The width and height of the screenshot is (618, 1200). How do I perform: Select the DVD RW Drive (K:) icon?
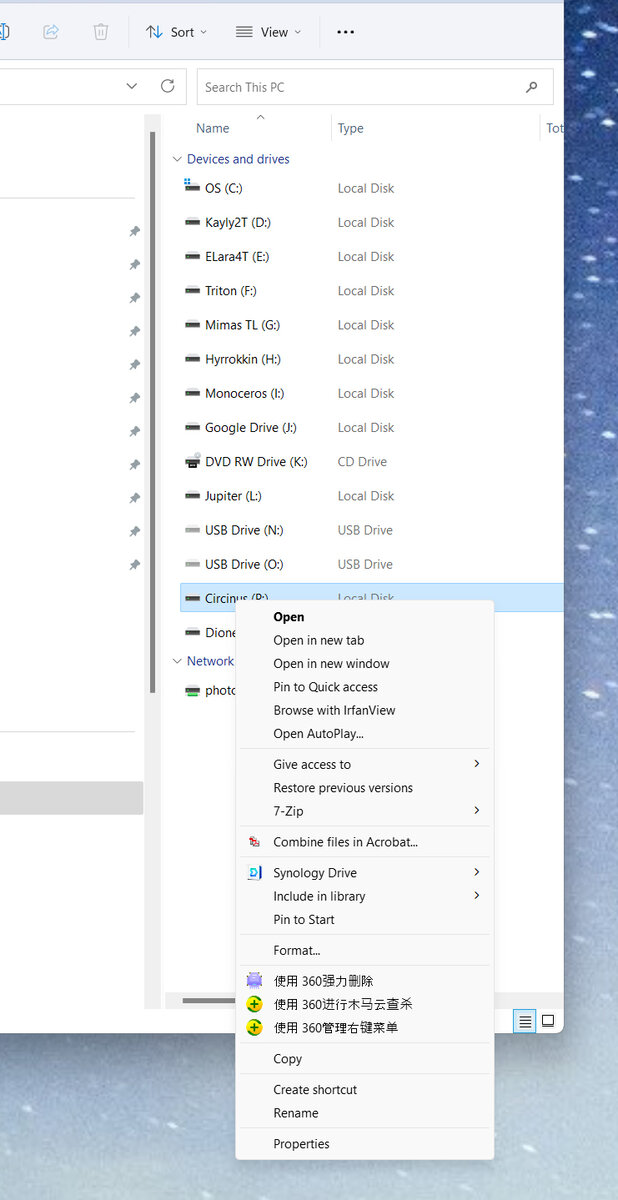pyautogui.click(x=193, y=461)
